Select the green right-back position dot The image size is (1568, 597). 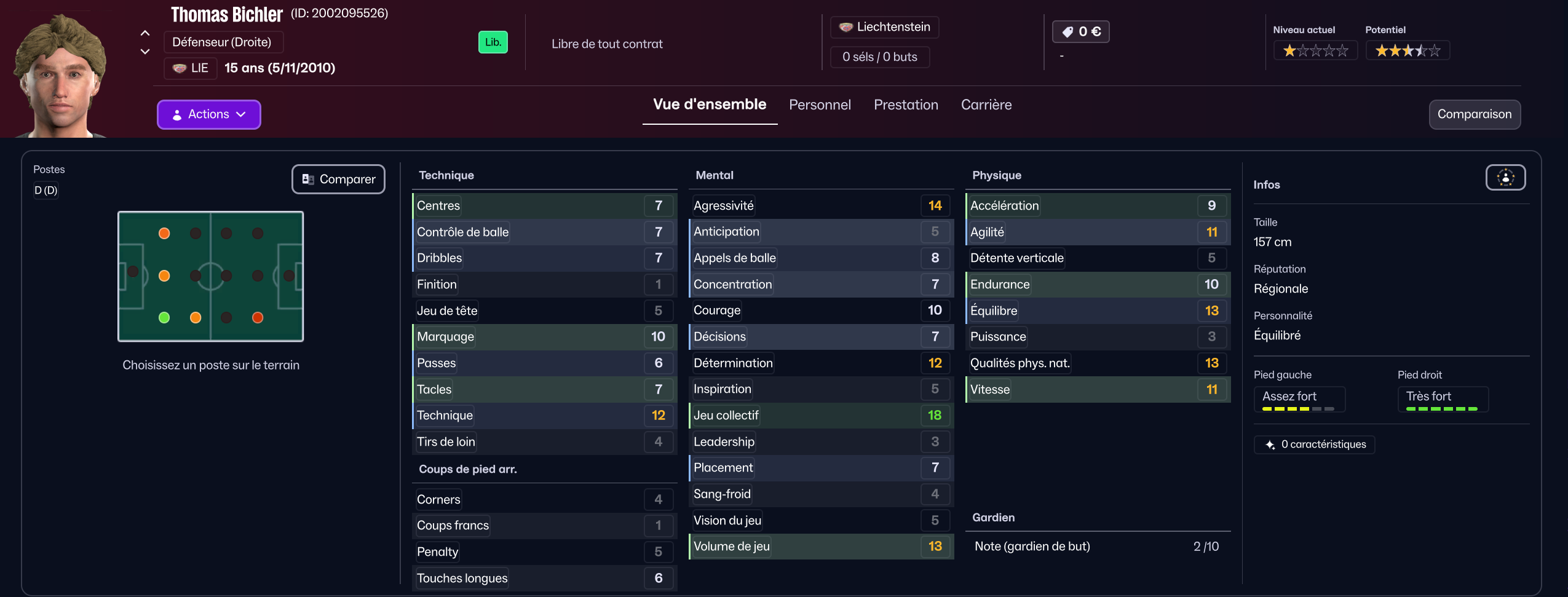click(x=164, y=318)
